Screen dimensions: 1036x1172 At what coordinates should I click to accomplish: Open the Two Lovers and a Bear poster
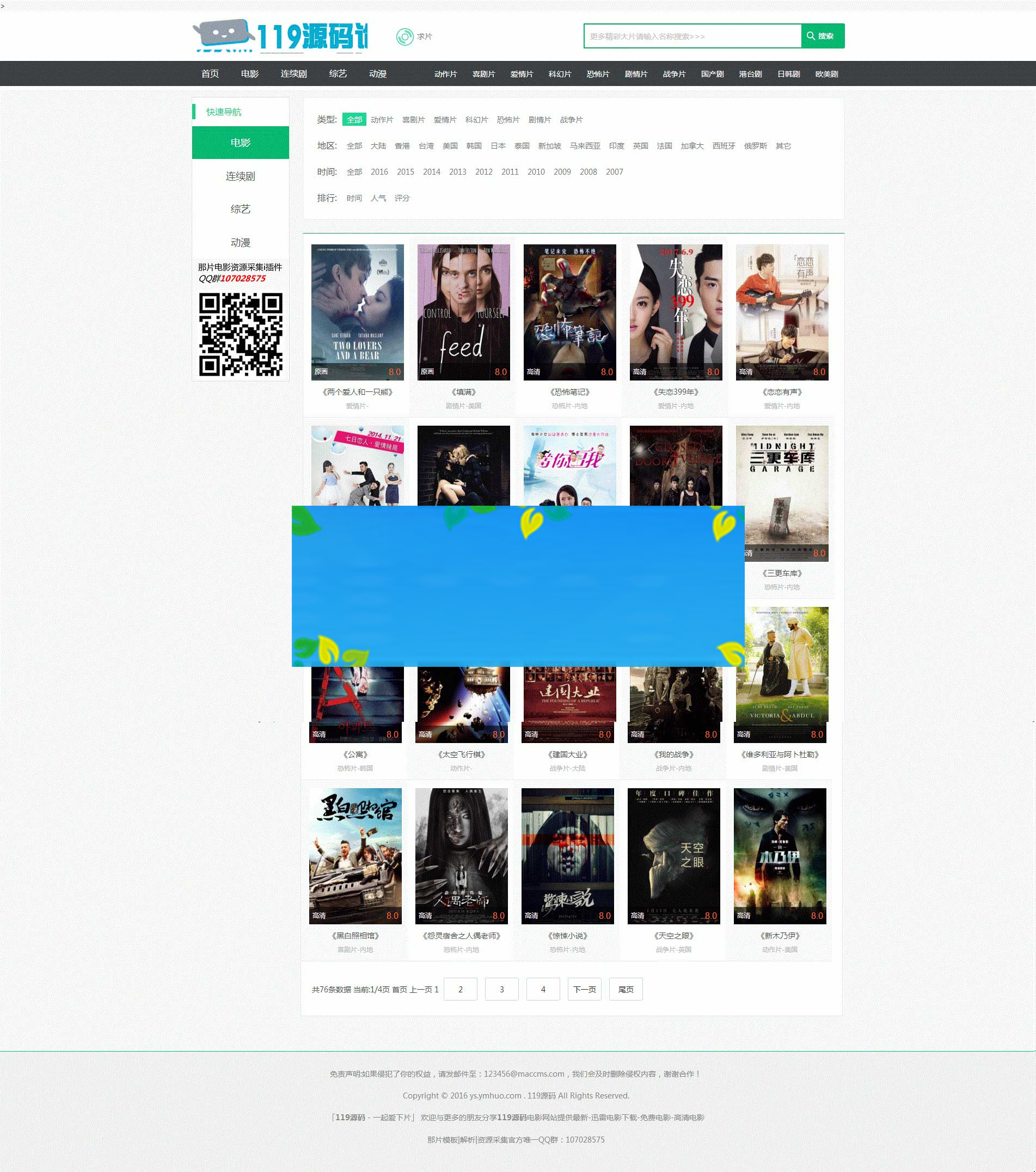[x=357, y=312]
